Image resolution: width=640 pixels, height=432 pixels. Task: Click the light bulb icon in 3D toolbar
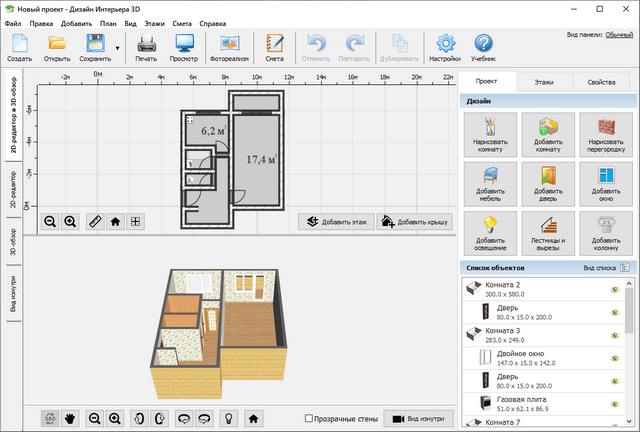click(x=228, y=418)
